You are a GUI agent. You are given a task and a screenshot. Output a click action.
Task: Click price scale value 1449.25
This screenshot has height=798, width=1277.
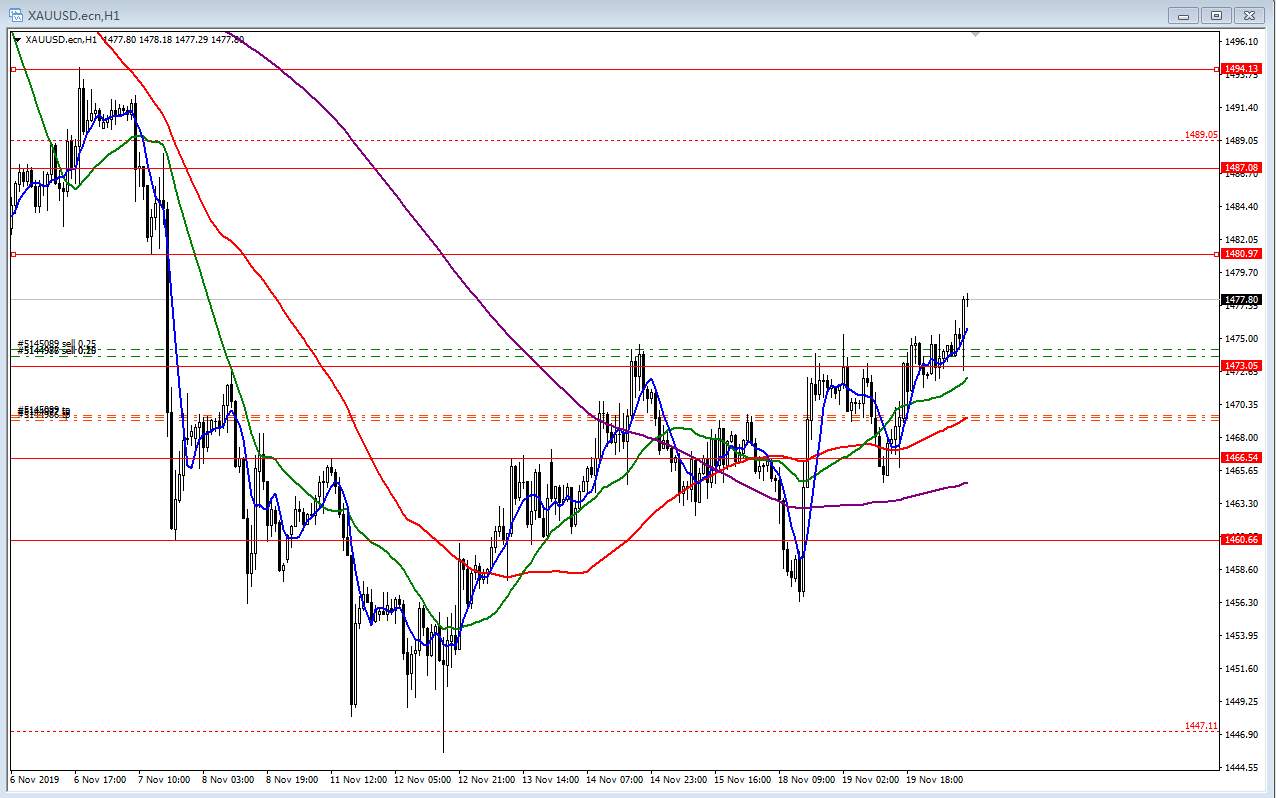click(1241, 702)
